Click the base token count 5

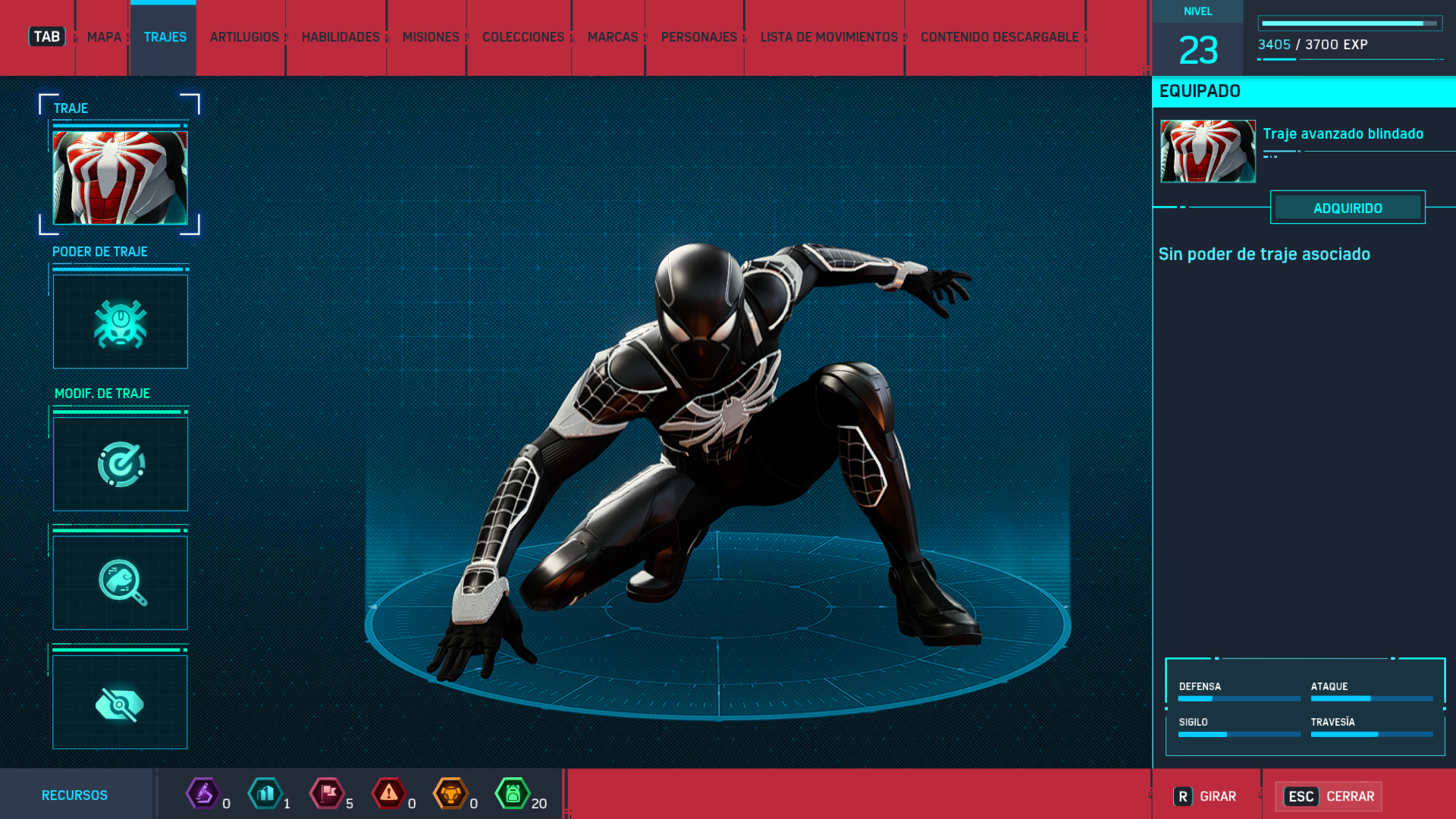coord(350,803)
